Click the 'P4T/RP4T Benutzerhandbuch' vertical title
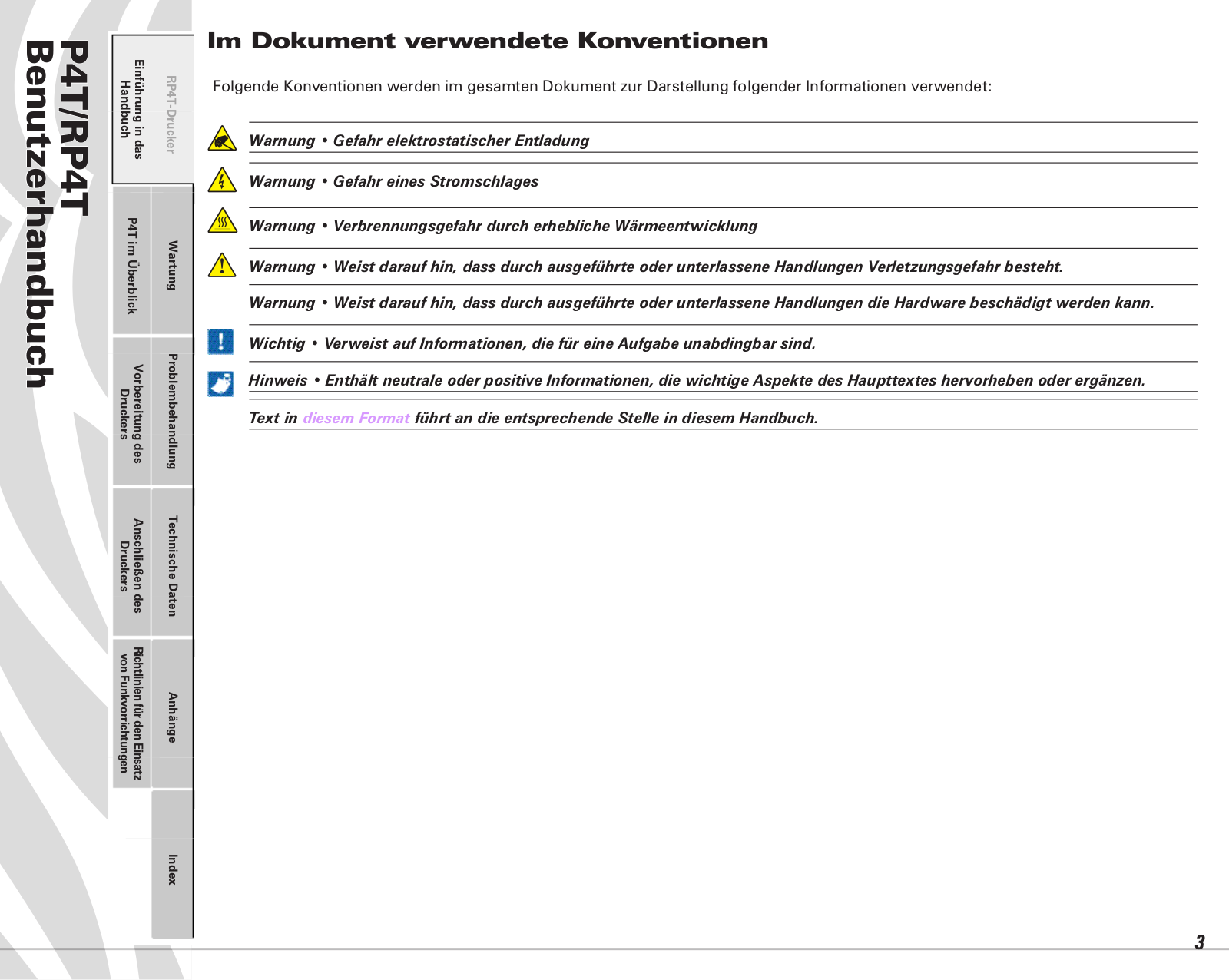This screenshot has width=1229, height=980. (x=58, y=214)
